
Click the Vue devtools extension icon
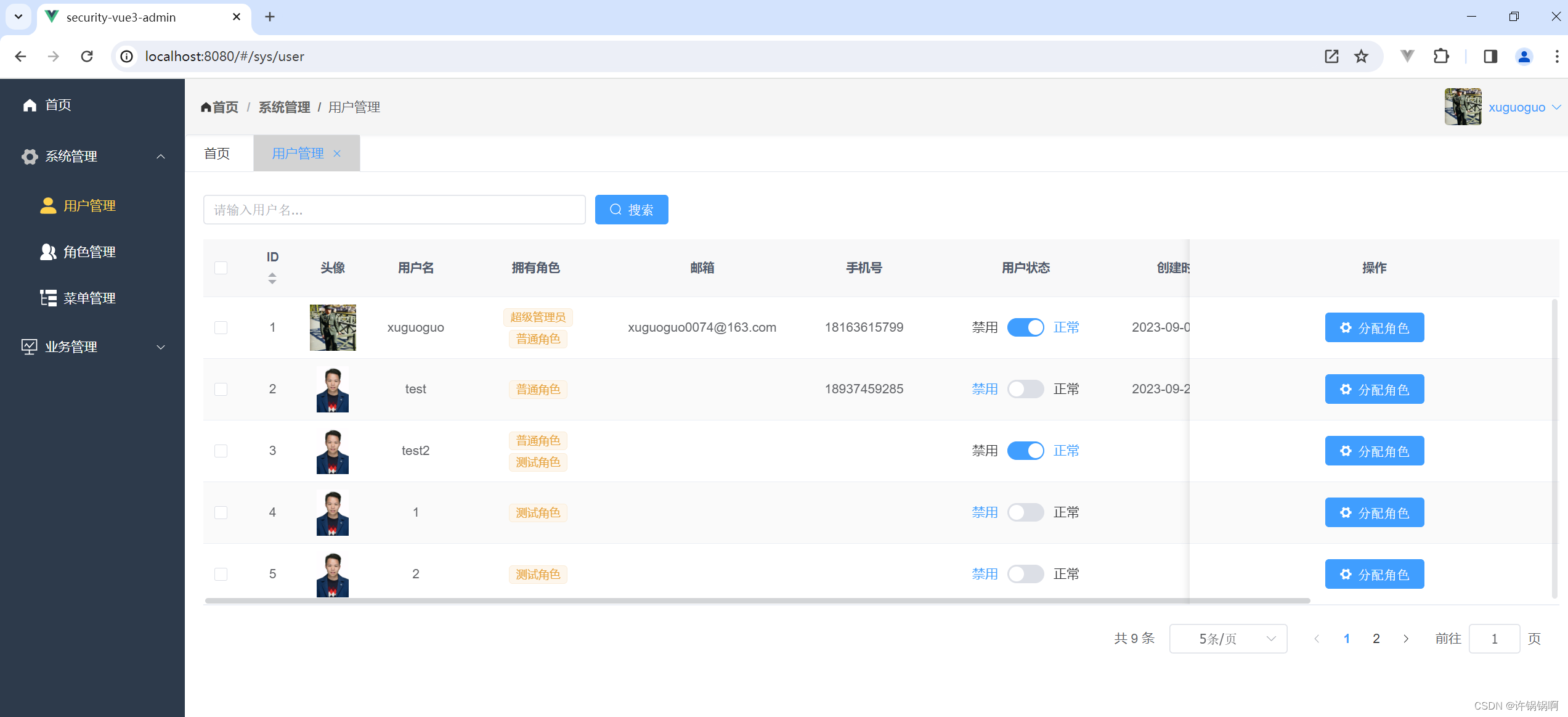pyautogui.click(x=1407, y=57)
